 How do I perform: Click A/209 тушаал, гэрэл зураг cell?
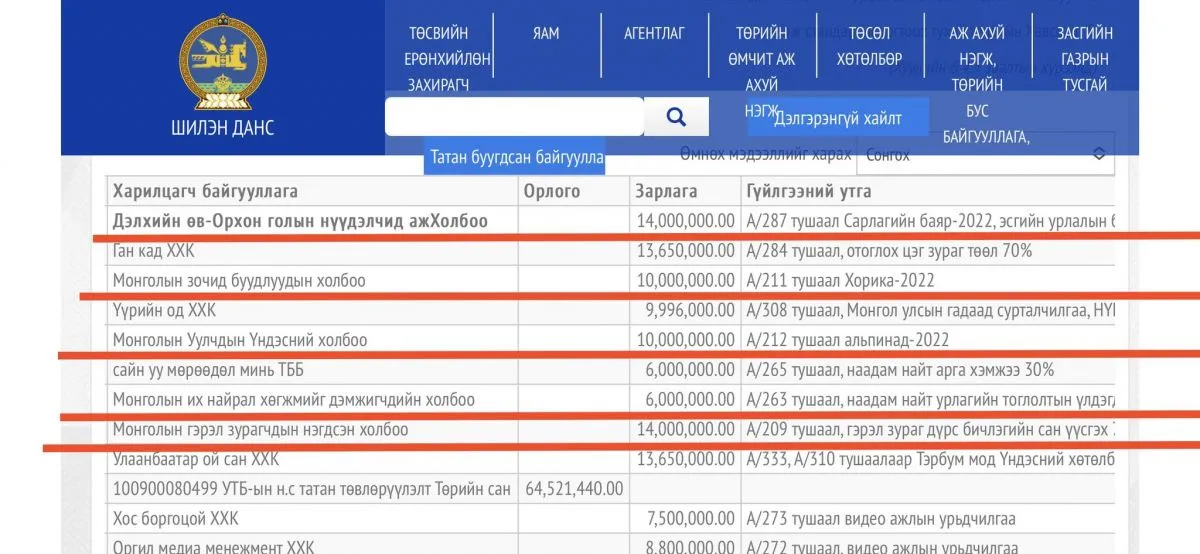pyautogui.click(x=930, y=430)
